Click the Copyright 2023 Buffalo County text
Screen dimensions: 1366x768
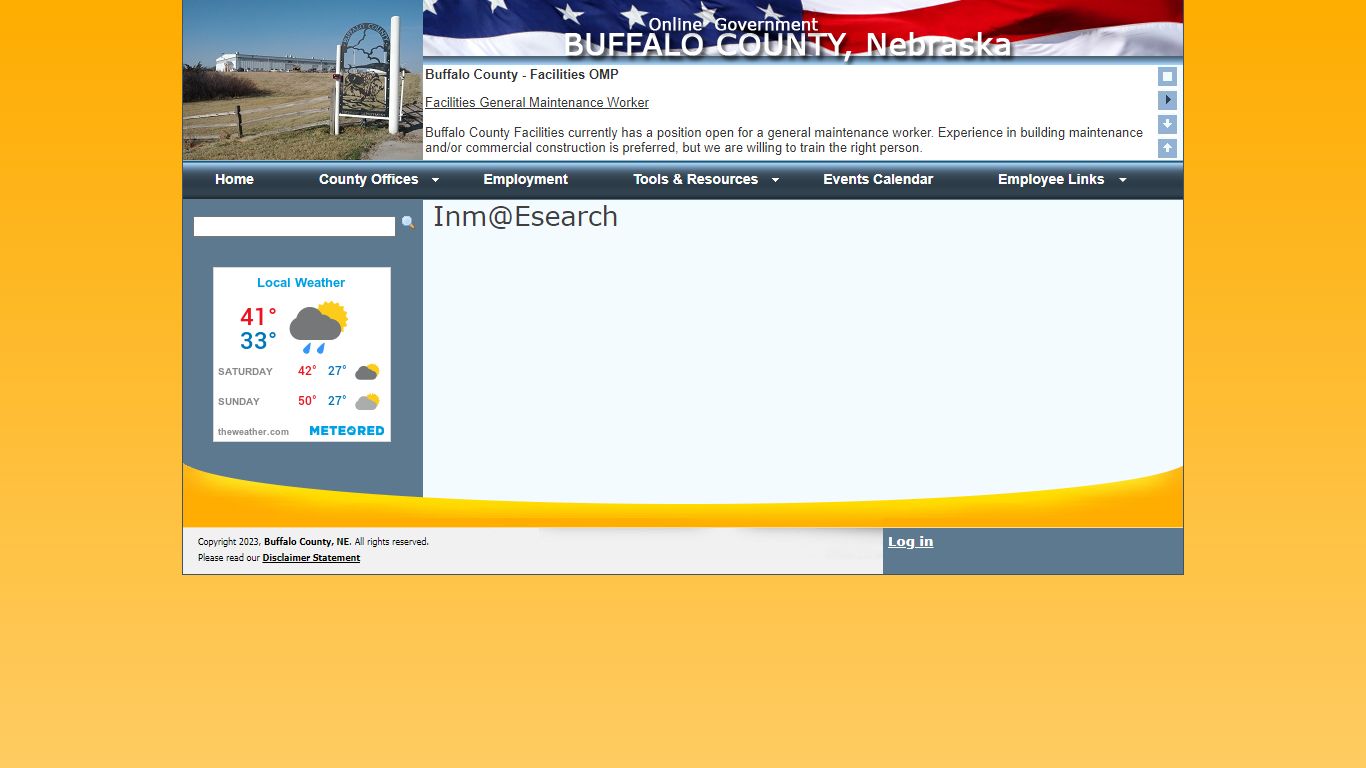tap(313, 542)
